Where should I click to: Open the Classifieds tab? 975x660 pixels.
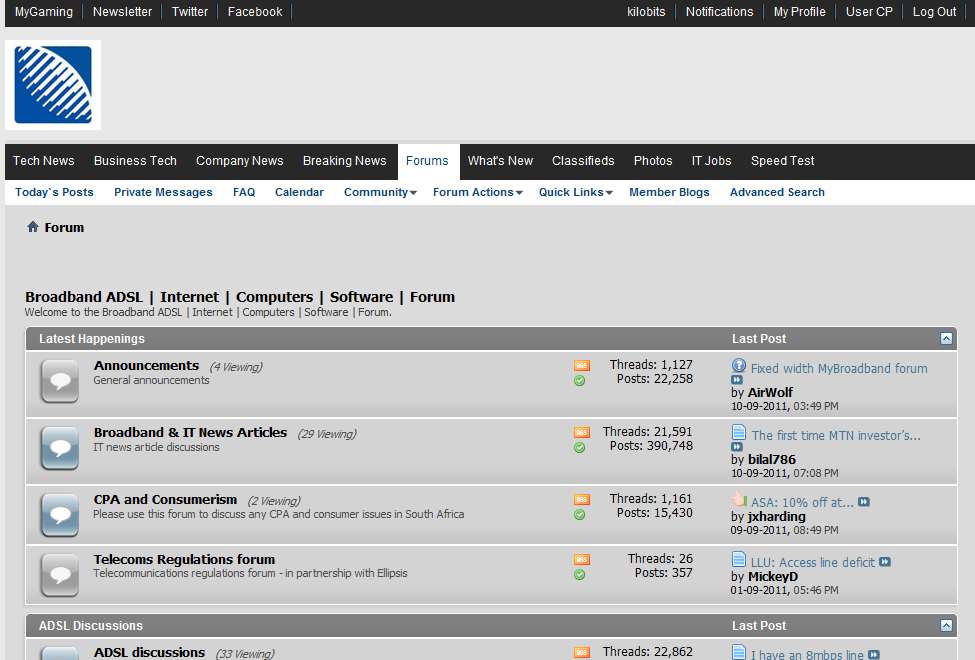coord(583,161)
